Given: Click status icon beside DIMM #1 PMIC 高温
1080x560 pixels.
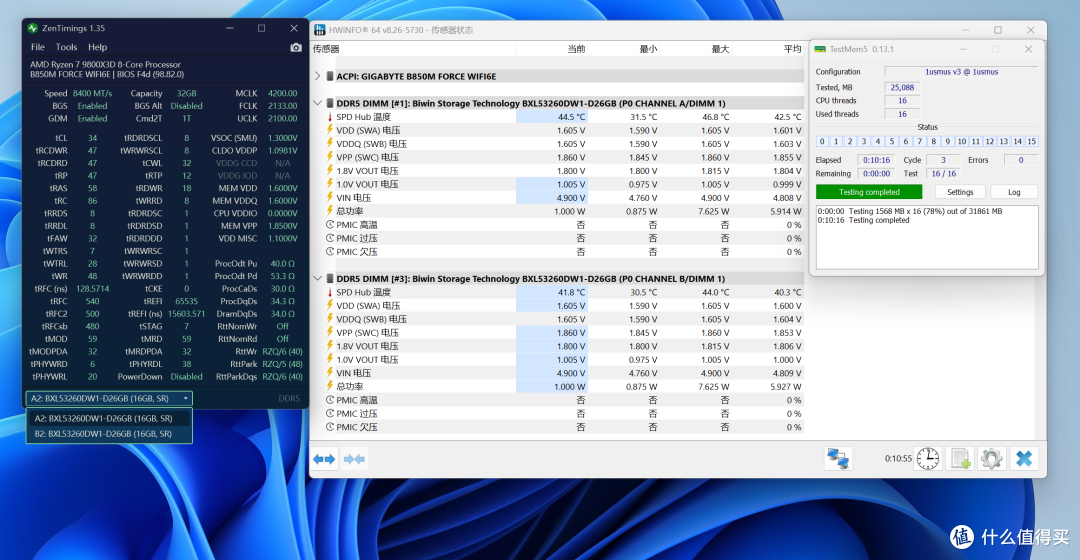Looking at the screenshot, I should click(330, 225).
